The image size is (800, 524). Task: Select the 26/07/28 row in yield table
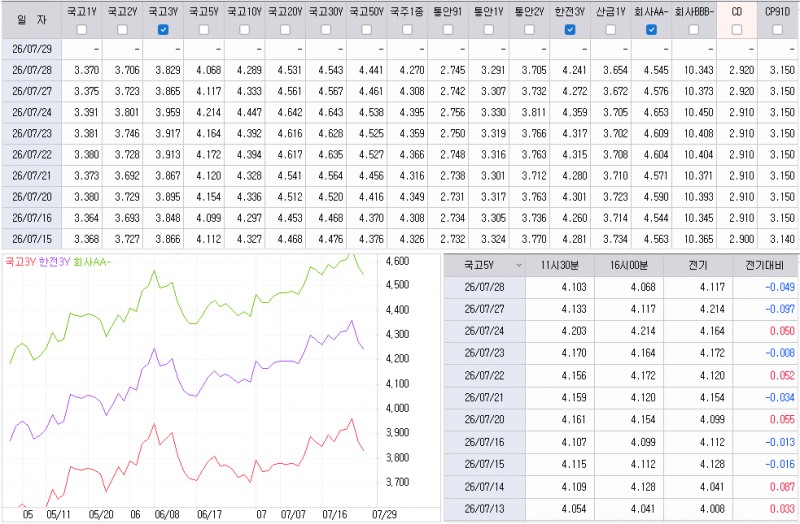[400, 70]
